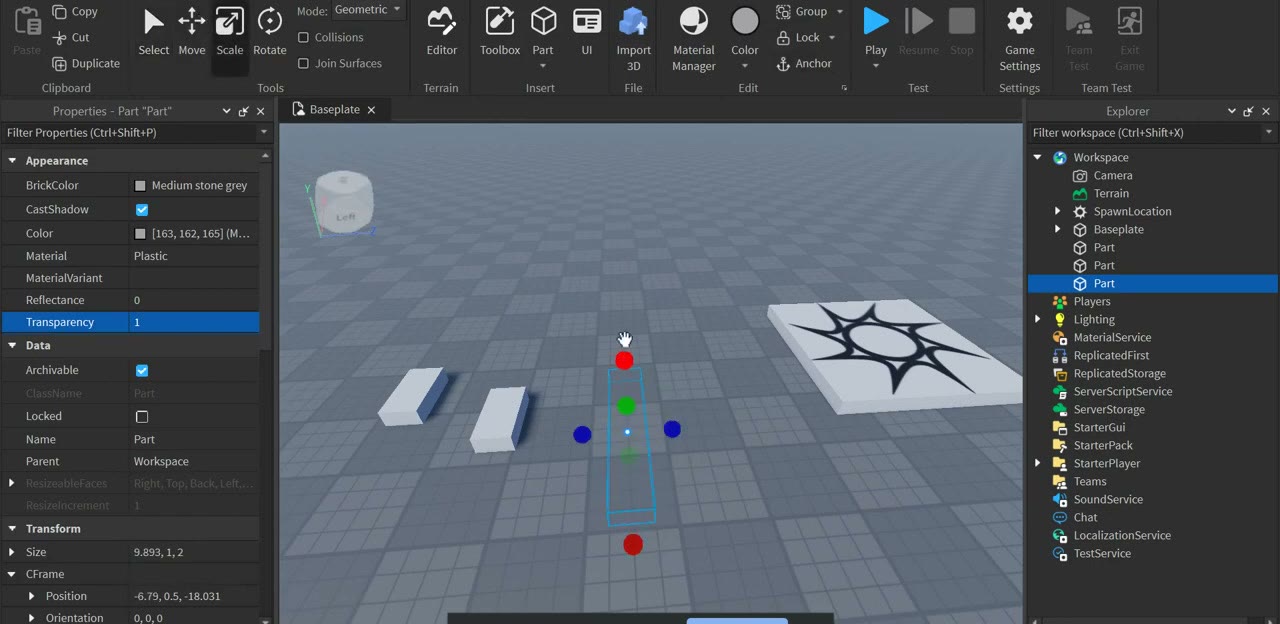Collapse the Appearance section

pyautogui.click(x=12, y=161)
